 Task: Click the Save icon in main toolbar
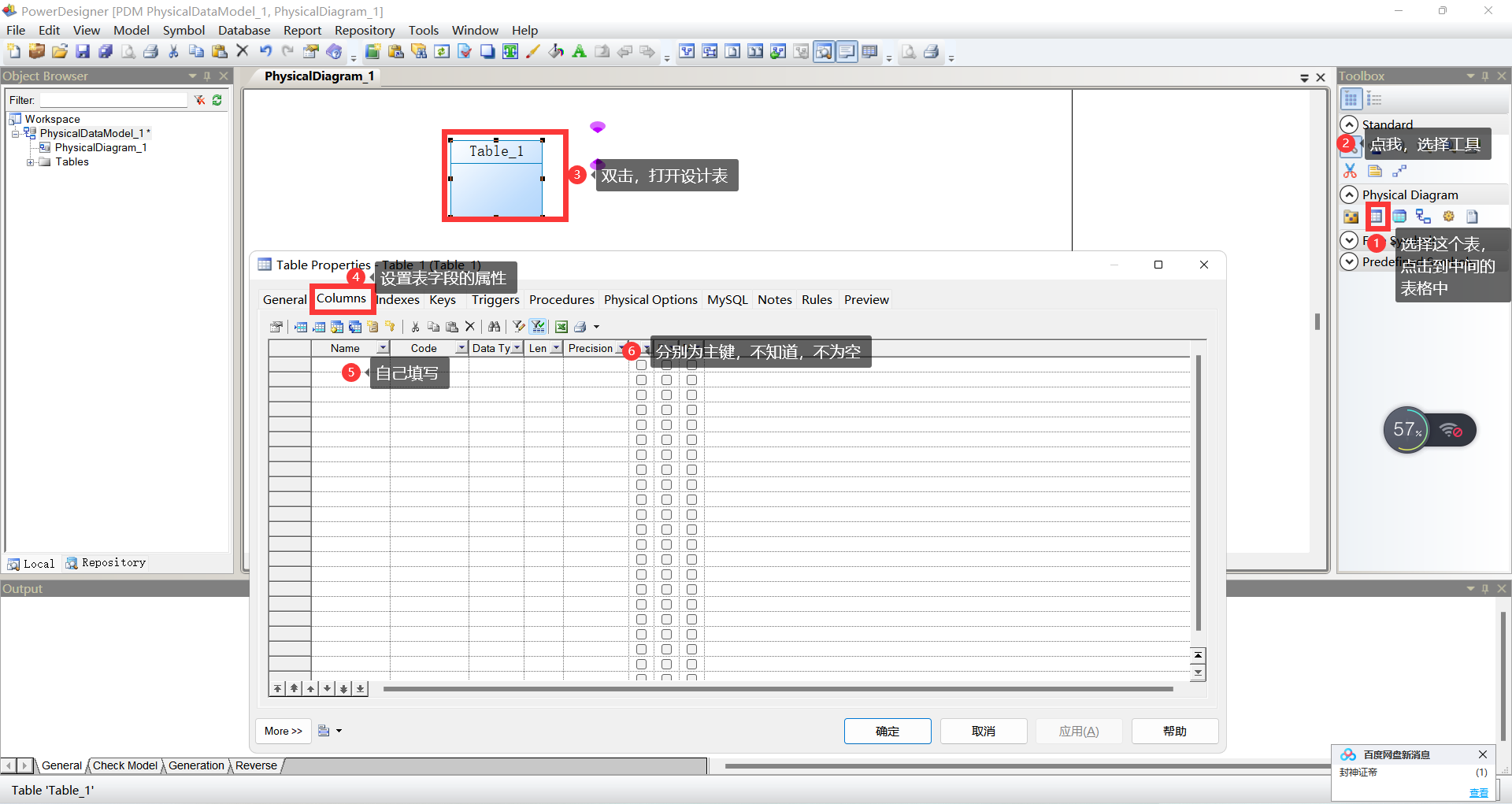pyautogui.click(x=83, y=52)
